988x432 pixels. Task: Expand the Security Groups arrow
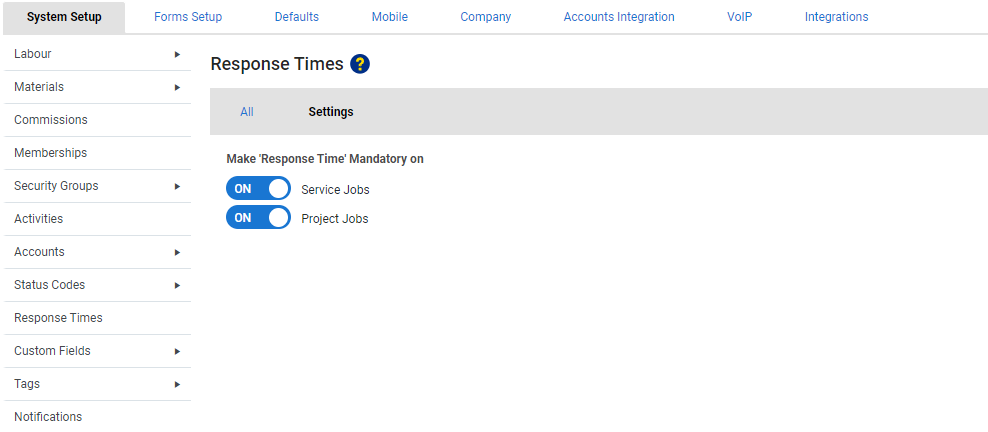[178, 186]
